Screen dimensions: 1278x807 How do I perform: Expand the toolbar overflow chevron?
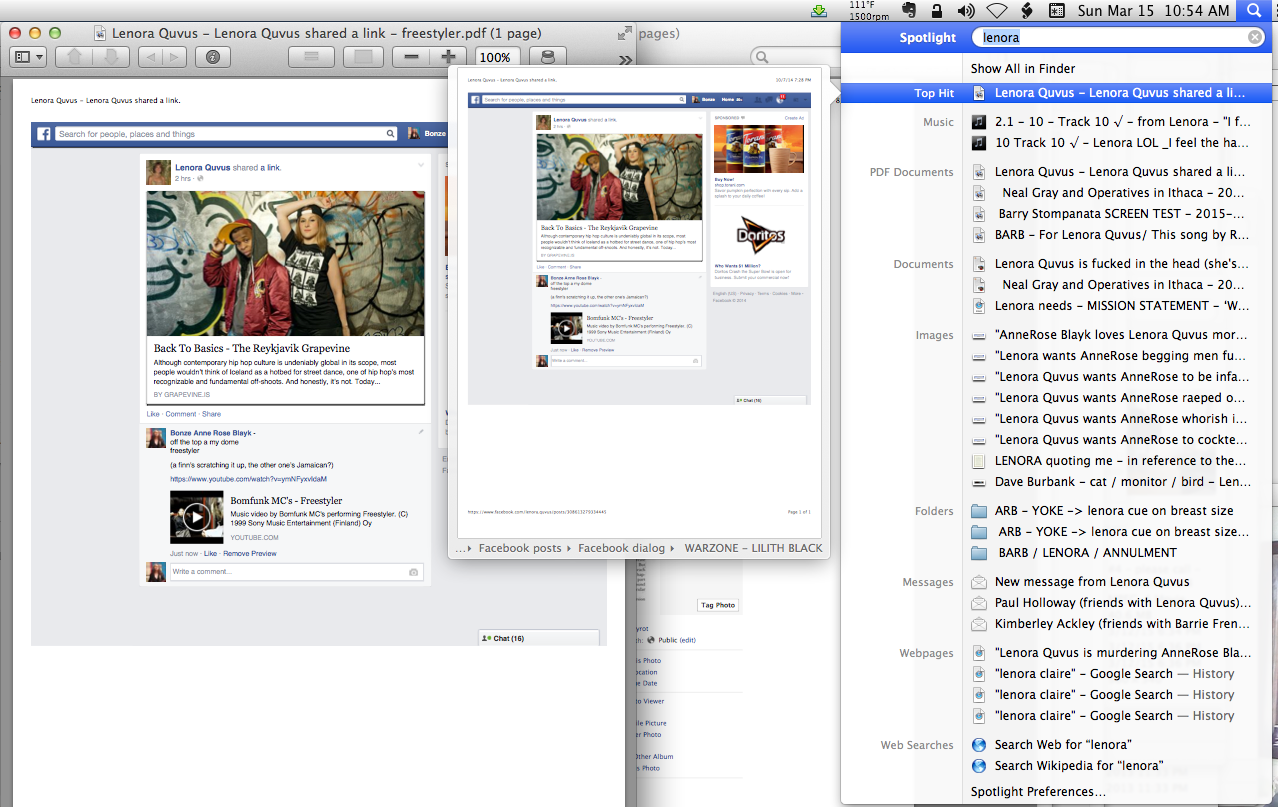pos(626,59)
